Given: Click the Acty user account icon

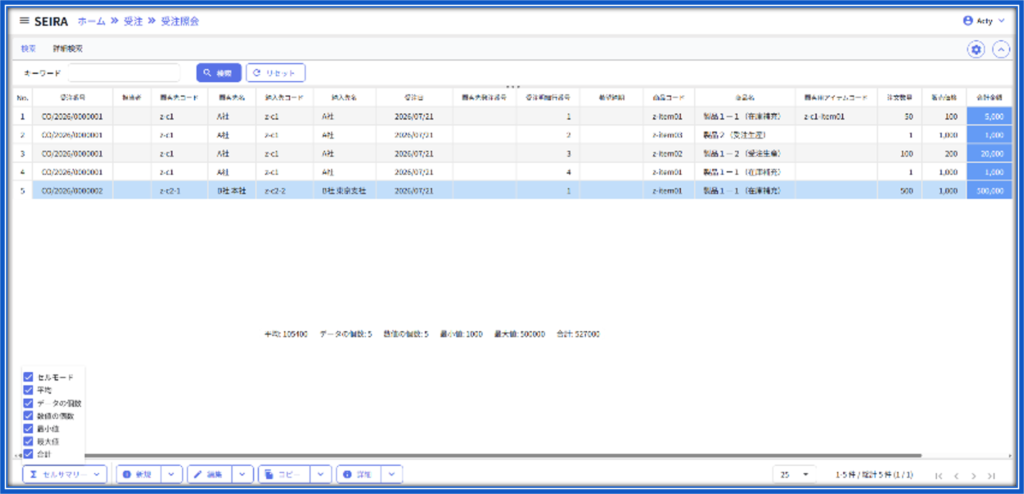Looking at the screenshot, I should point(968,21).
